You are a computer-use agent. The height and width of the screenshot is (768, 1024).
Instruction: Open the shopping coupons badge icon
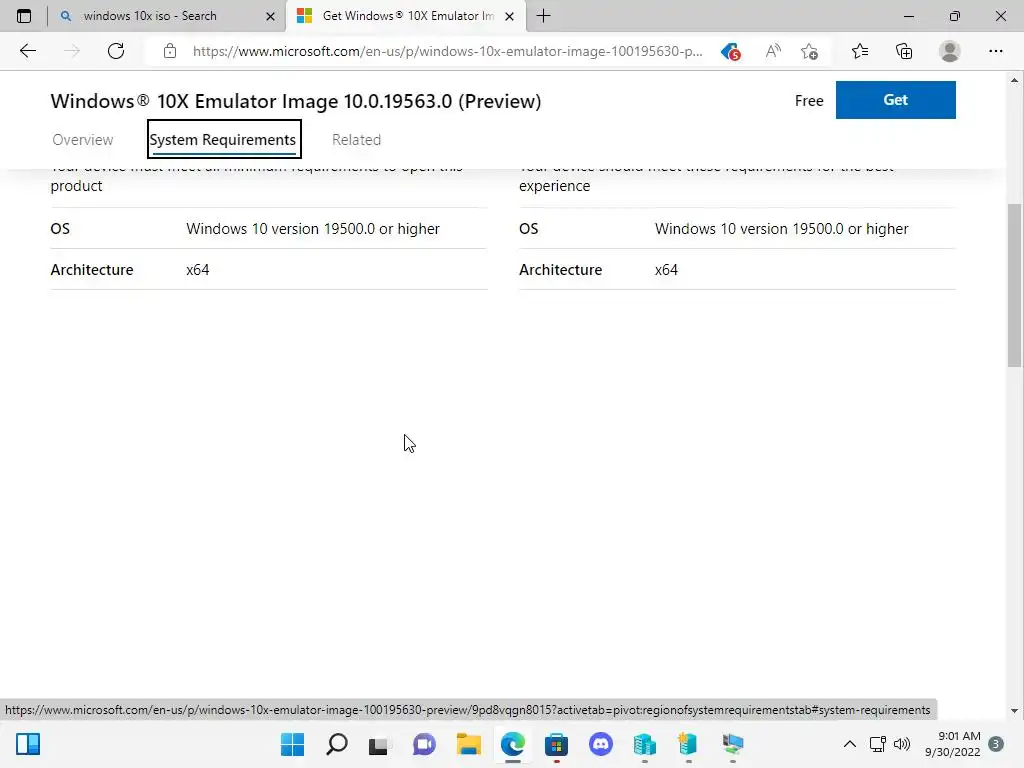(731, 52)
